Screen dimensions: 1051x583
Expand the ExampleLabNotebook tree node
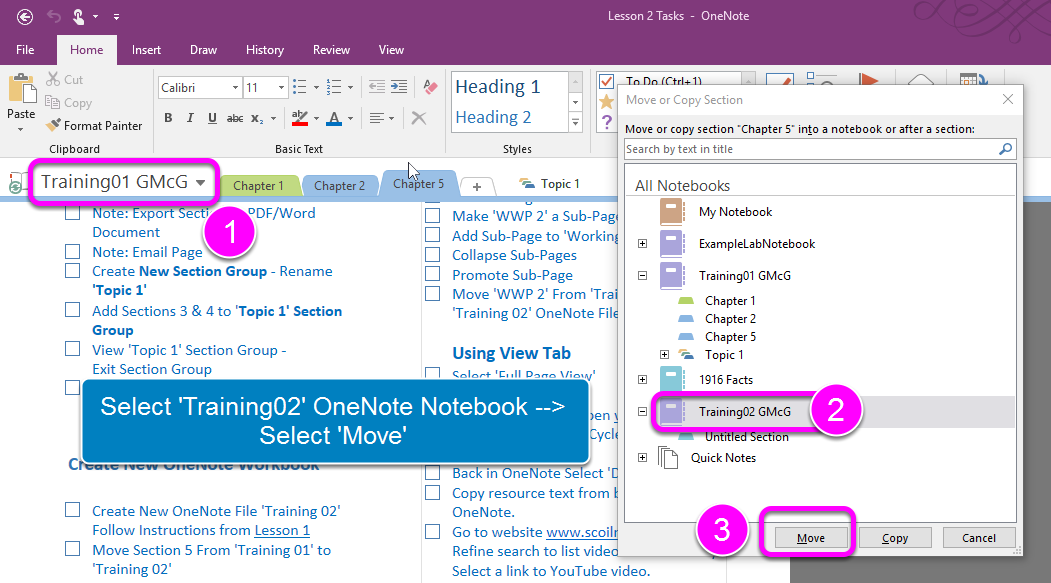(642, 243)
